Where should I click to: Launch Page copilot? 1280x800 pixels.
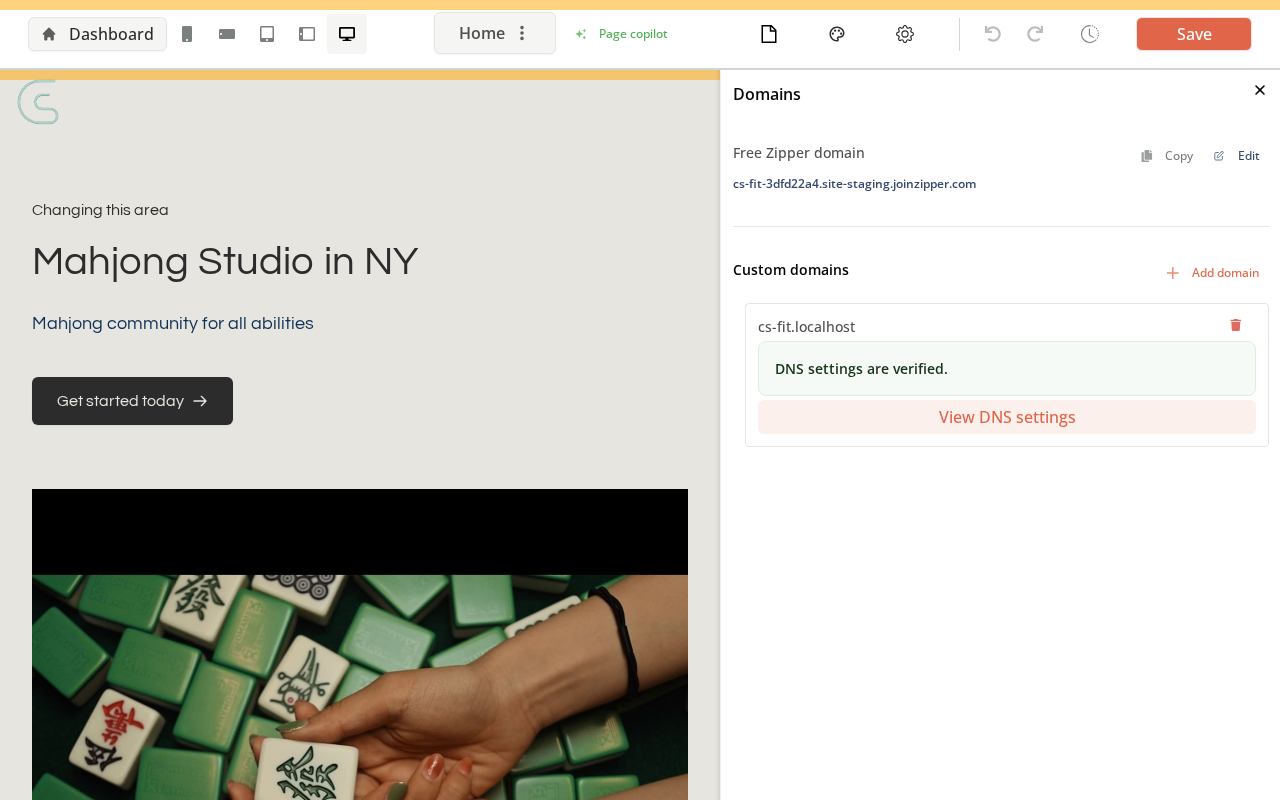coord(621,34)
